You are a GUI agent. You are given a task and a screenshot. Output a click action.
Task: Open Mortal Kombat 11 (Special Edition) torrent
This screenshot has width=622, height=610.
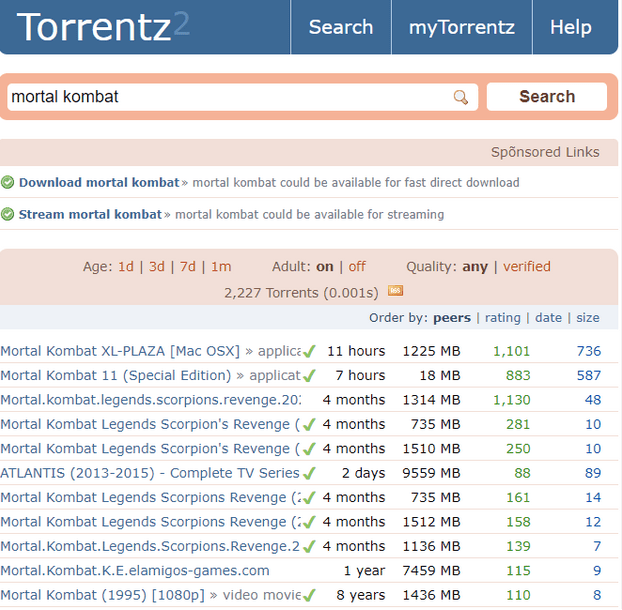115,376
